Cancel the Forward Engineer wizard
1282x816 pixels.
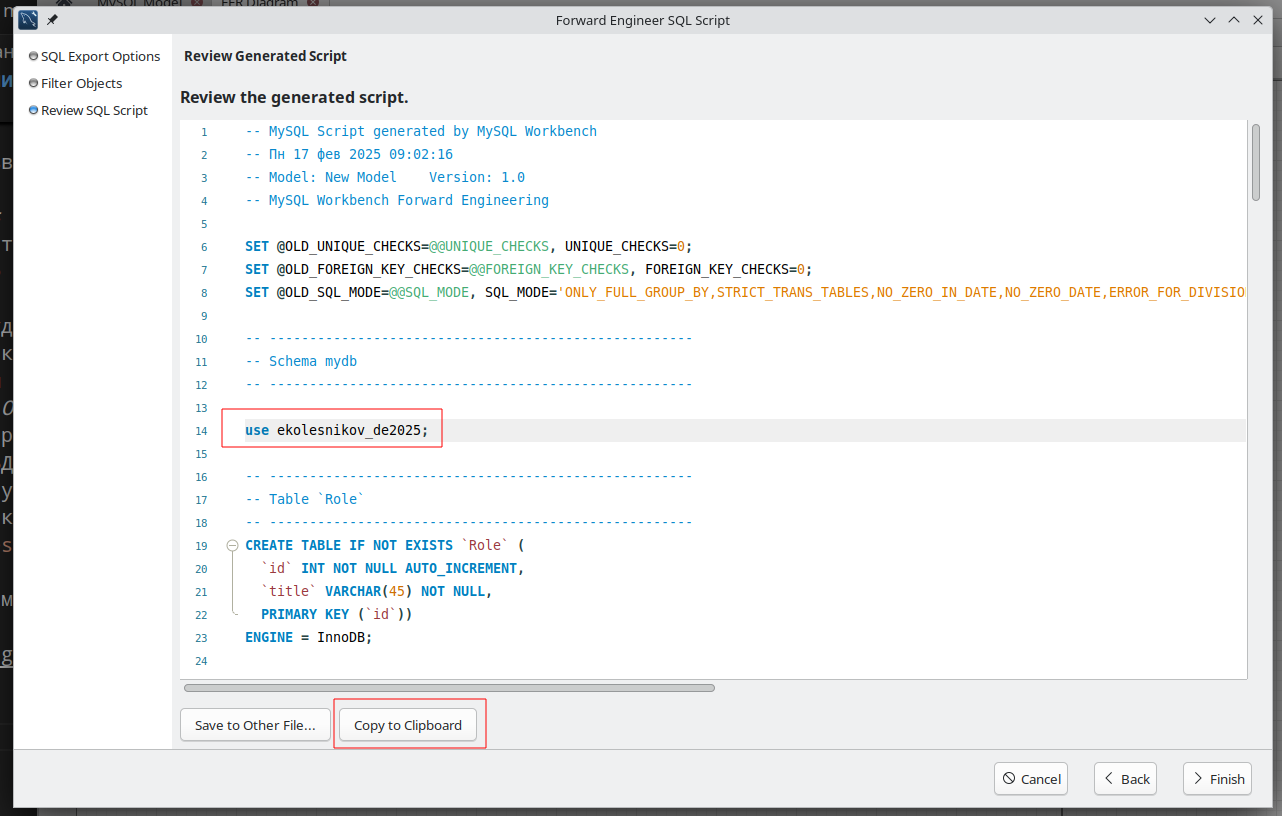coord(1031,779)
